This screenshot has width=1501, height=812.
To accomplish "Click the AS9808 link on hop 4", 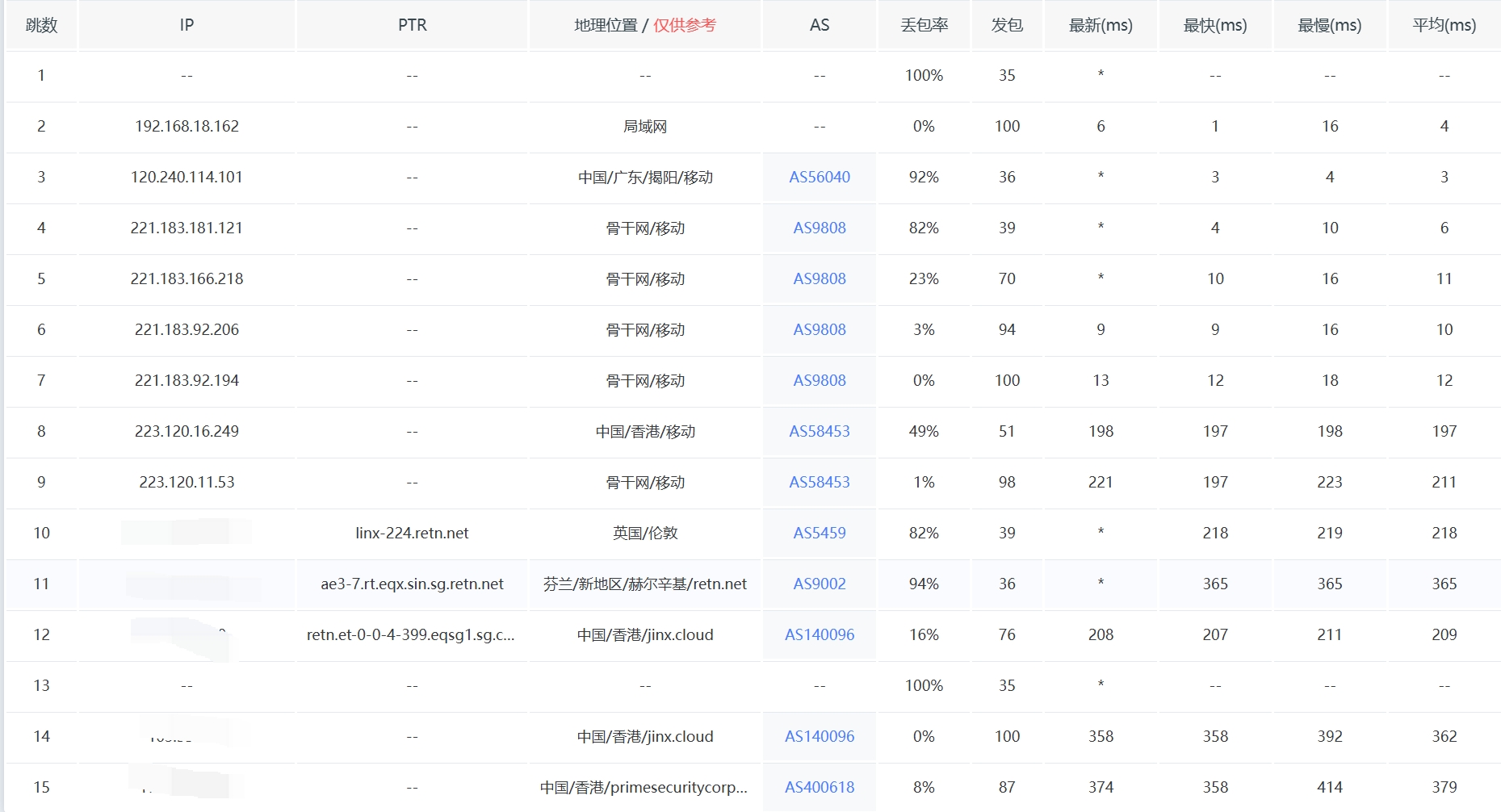I will click(819, 228).
